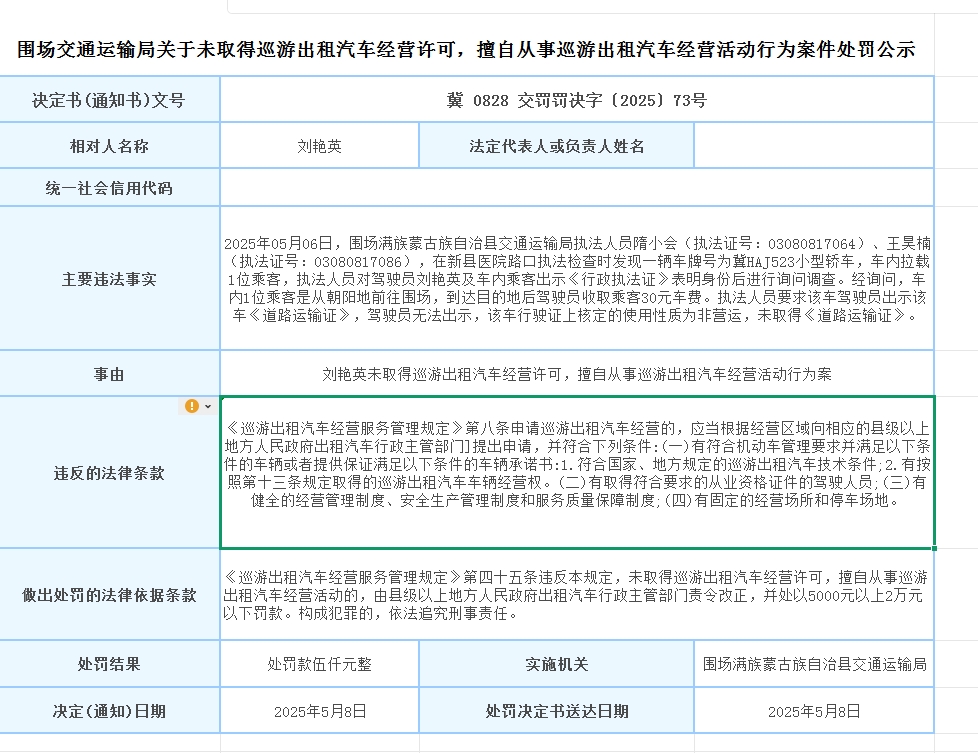Click the cell 处罚款伍仟元整
The height and width of the screenshot is (753, 978).
319,664
